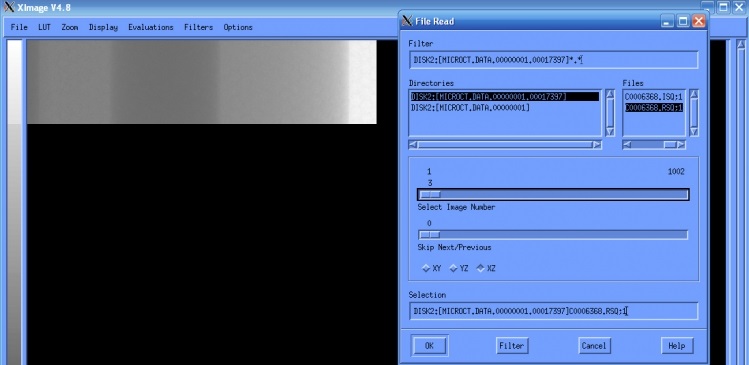Click the Directories horizontal scrollbar track
This screenshot has height=365, width=749.
[505, 145]
